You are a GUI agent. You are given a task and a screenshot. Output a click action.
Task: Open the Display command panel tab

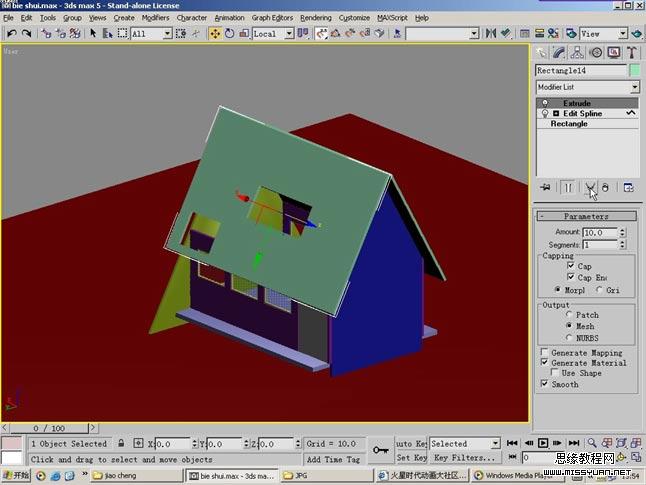coord(614,52)
